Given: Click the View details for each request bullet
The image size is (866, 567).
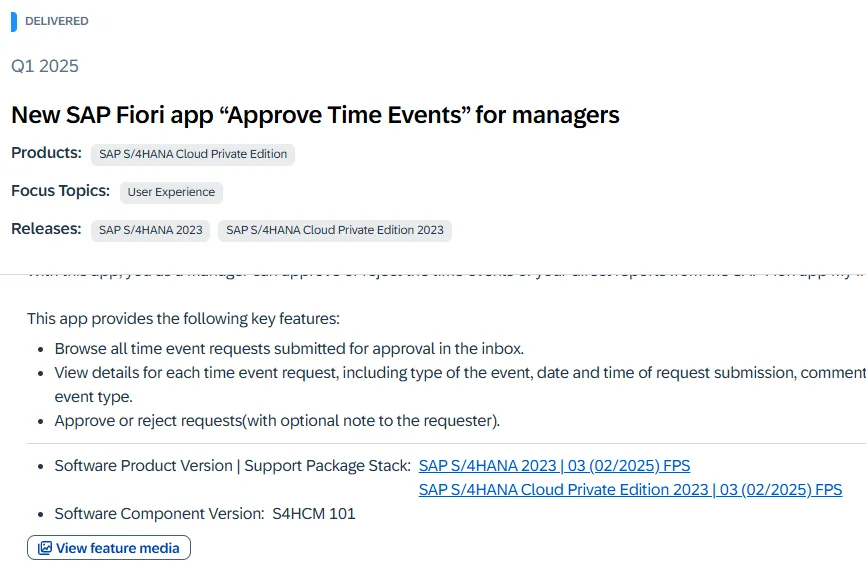Looking at the screenshot, I should (400, 373).
